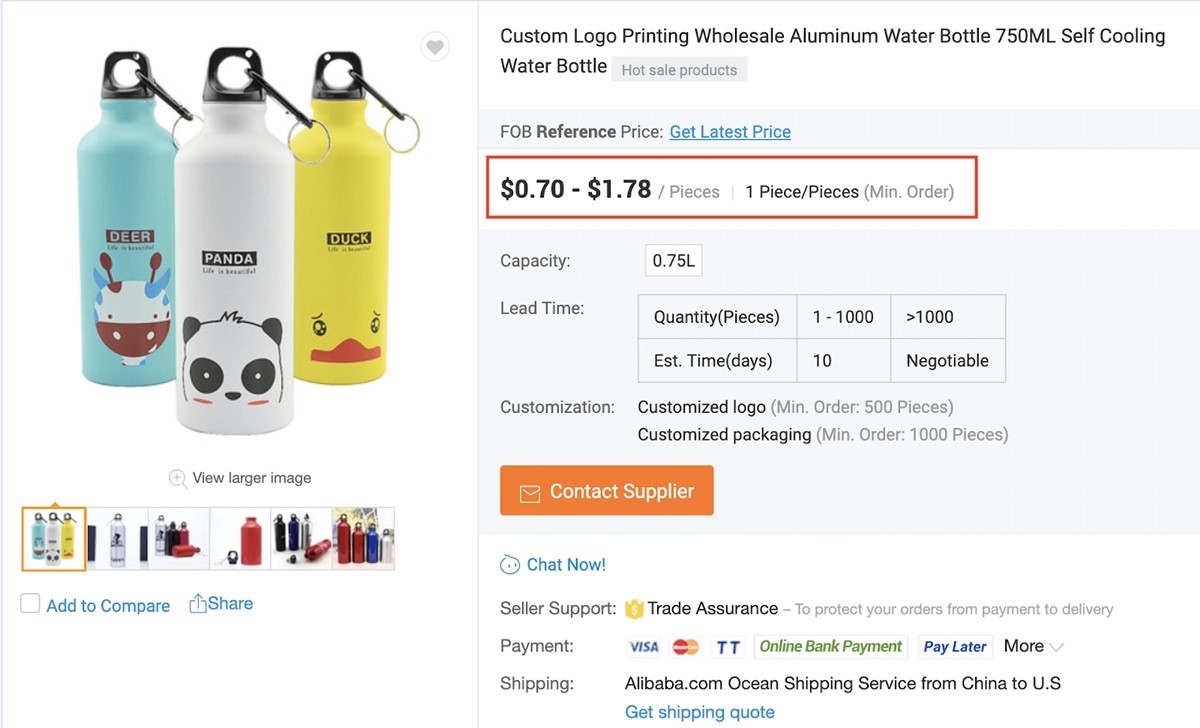
Task: Select the Online Bank Payment option
Action: point(831,647)
